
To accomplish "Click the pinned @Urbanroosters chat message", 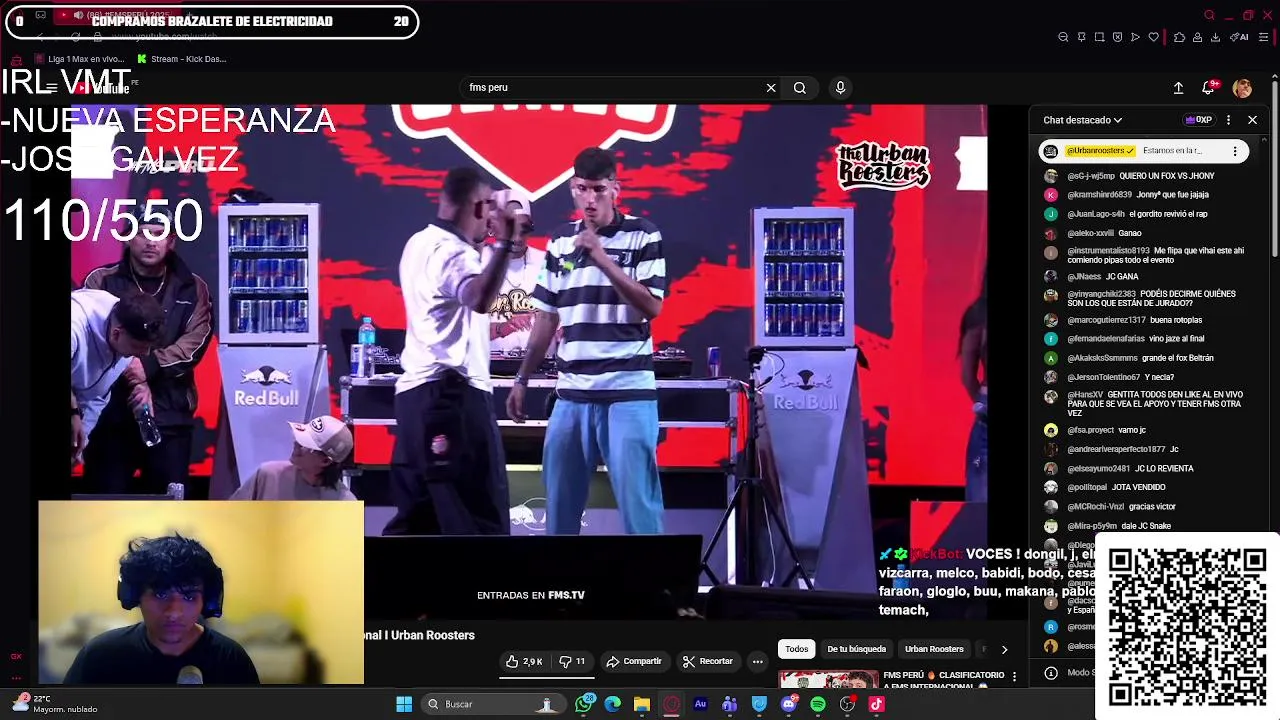I will coord(1143,151).
